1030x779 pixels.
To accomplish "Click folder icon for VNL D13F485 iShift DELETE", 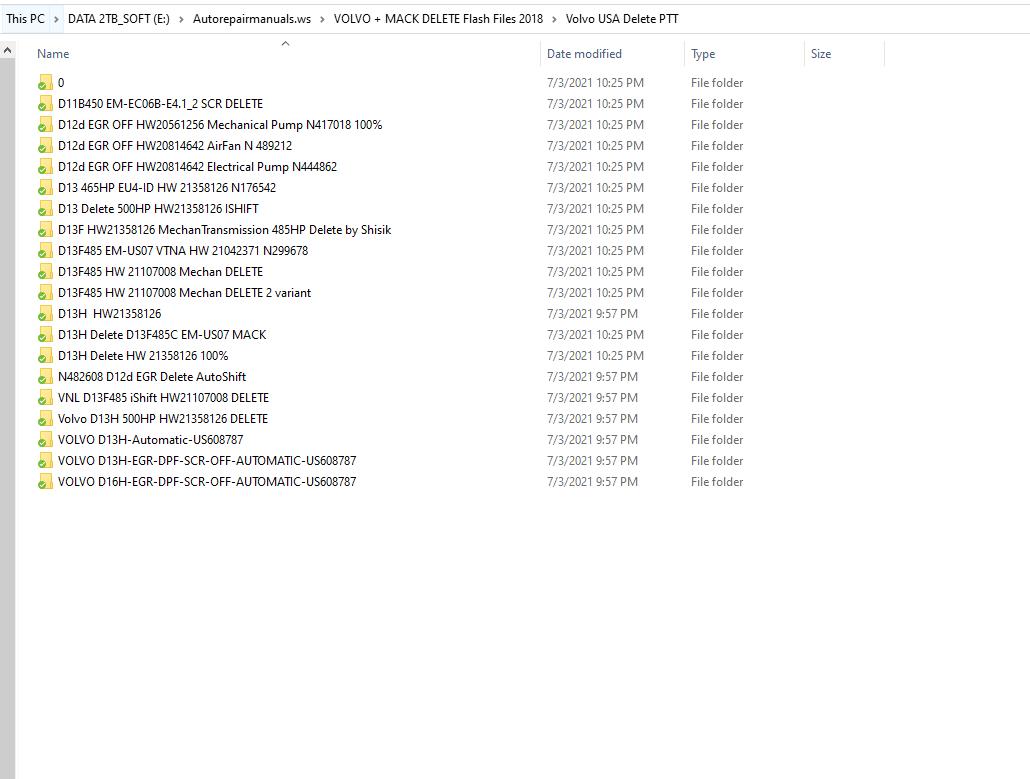I will point(45,398).
